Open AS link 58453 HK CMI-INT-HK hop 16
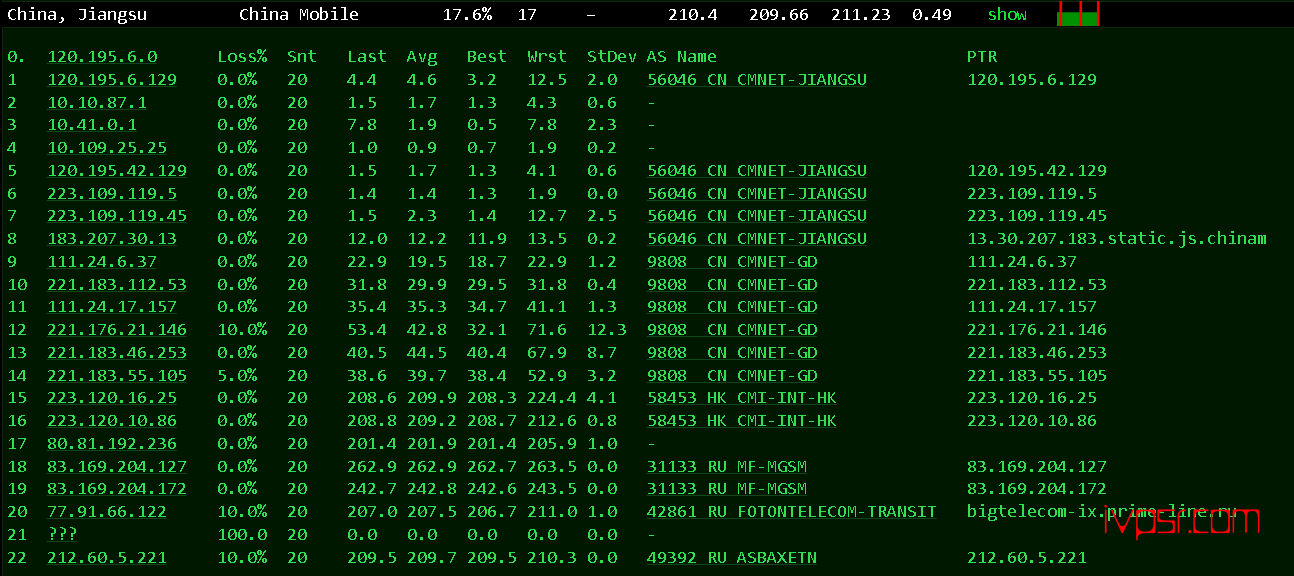Image resolution: width=1294 pixels, height=576 pixels. (742, 421)
